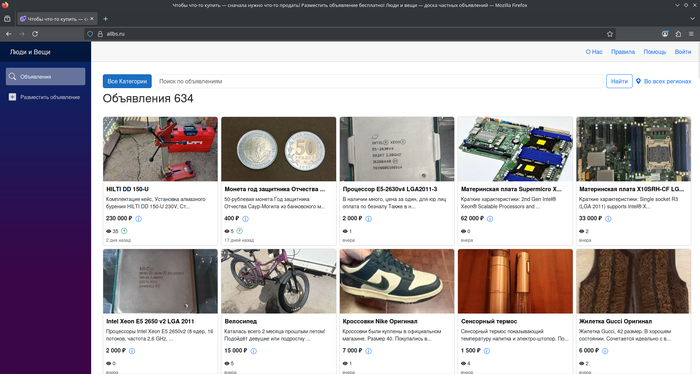
Task: Open the Firefox View icon
Action: point(7,19)
